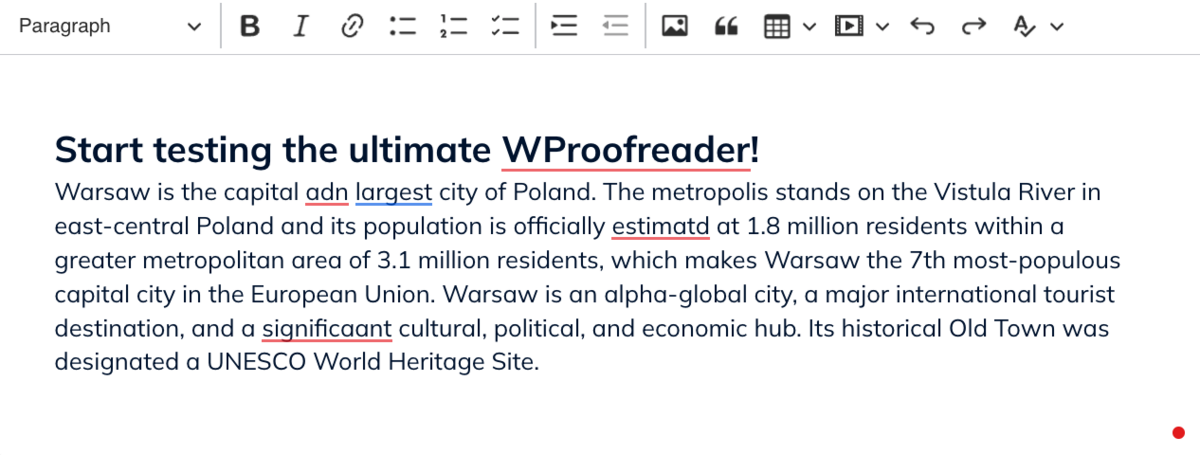Create a bulleted list
This screenshot has width=1200, height=455.
click(402, 27)
